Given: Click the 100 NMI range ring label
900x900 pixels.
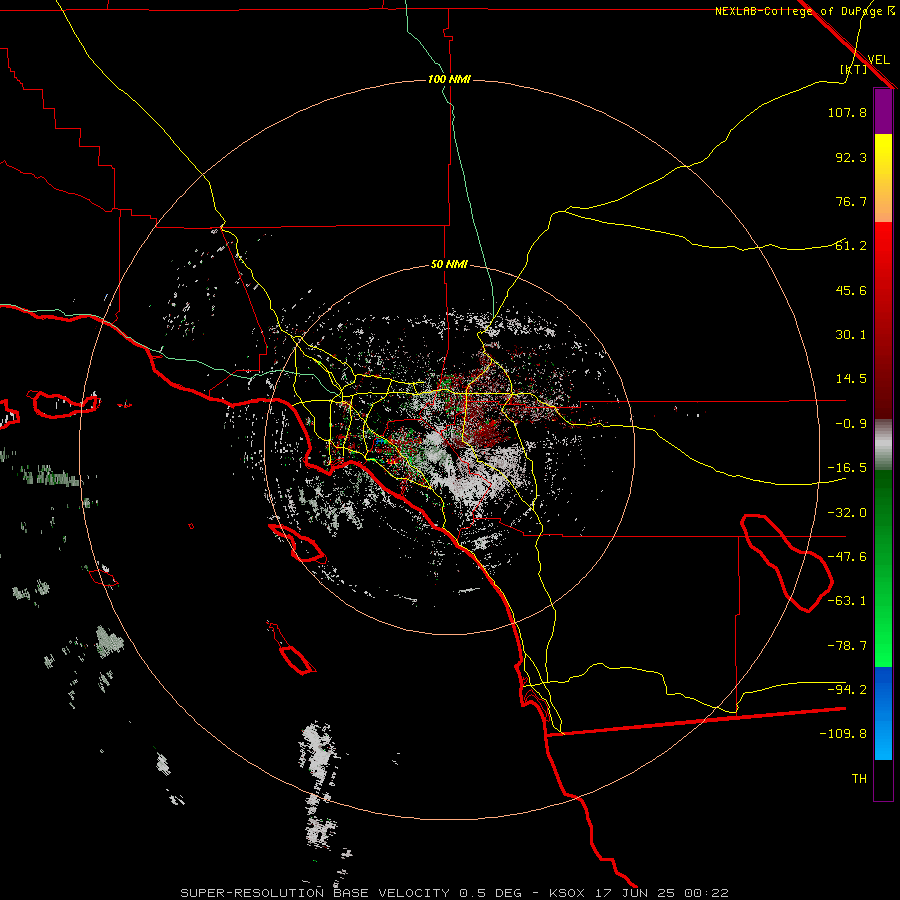Looking at the screenshot, I should 449,79.
